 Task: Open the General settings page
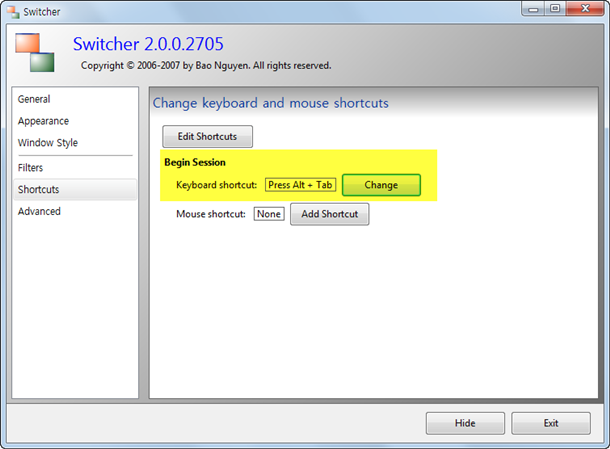[x=75, y=99]
